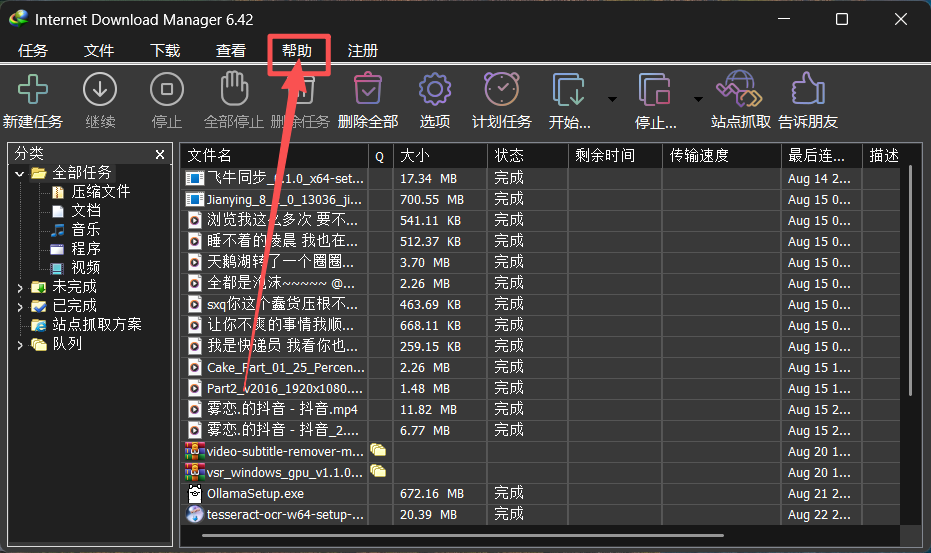Expand the 未完成 tree node
Viewport: 931px width, 553px height.
tap(20, 288)
